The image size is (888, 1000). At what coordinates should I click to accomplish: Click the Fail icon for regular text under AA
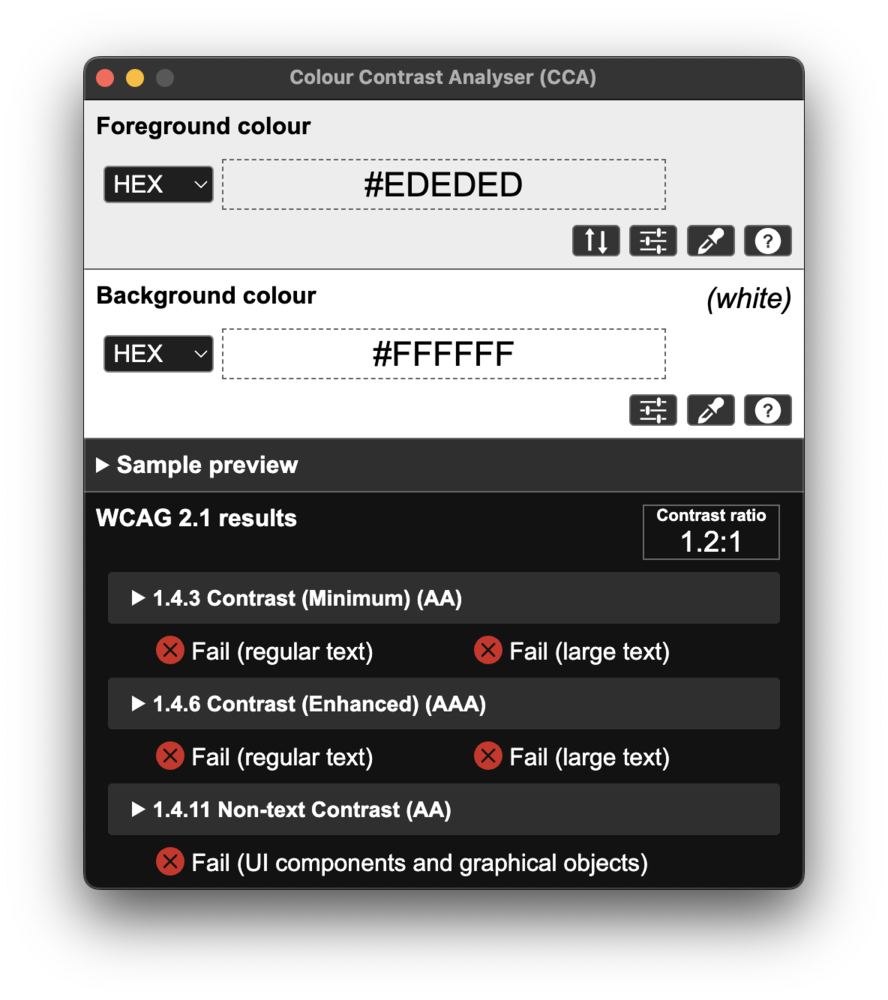pos(170,650)
